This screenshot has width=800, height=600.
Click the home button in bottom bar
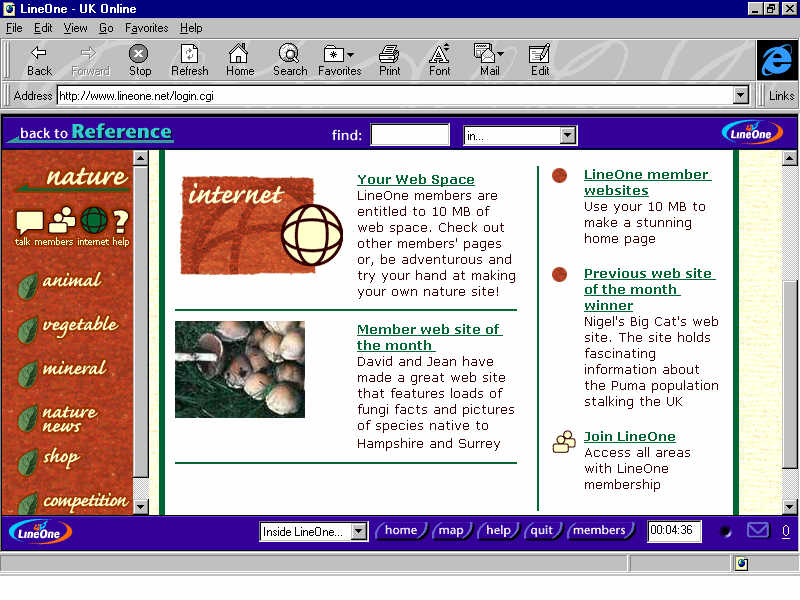point(401,531)
